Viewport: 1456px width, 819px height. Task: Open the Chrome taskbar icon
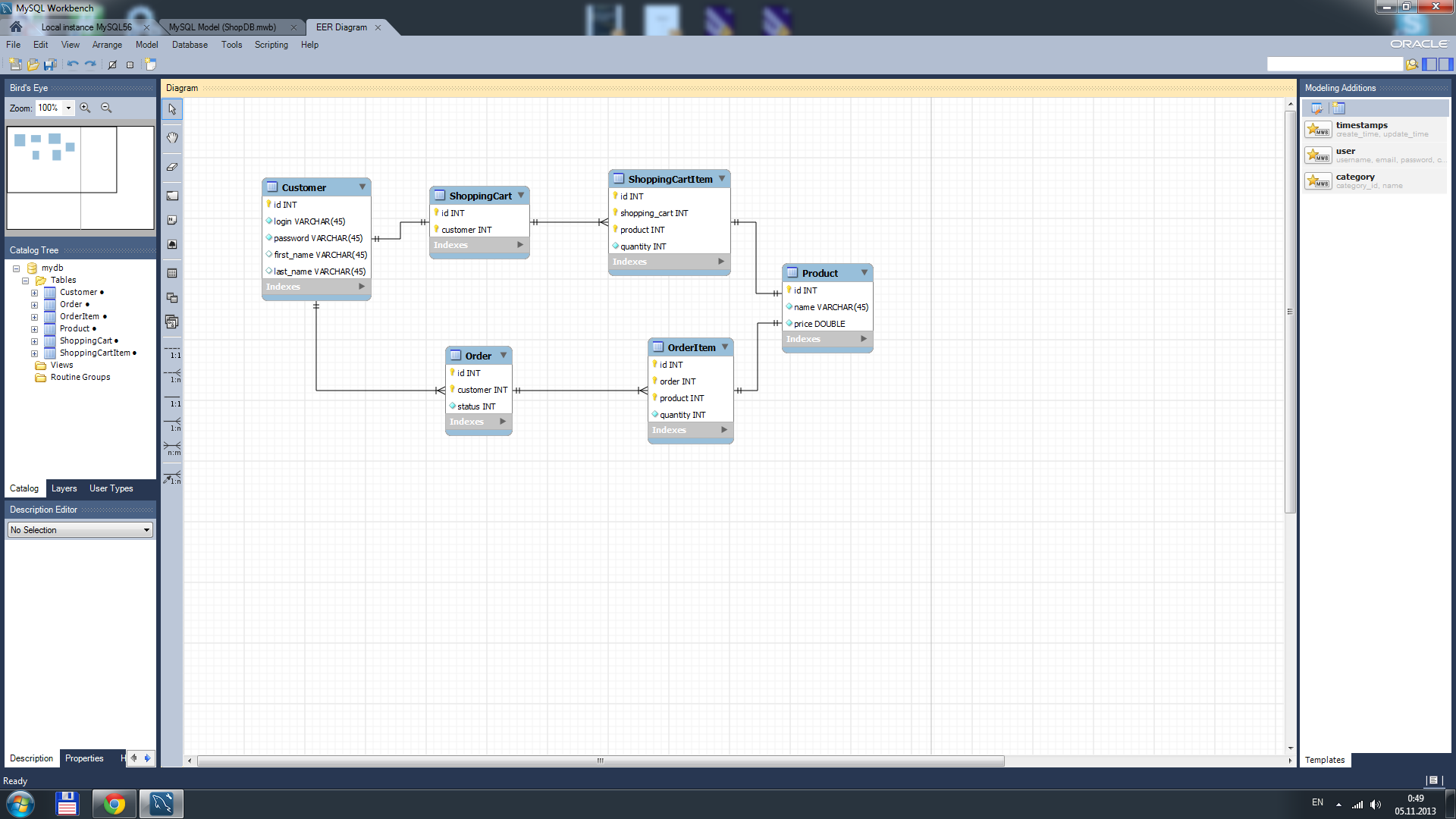pyautogui.click(x=115, y=804)
